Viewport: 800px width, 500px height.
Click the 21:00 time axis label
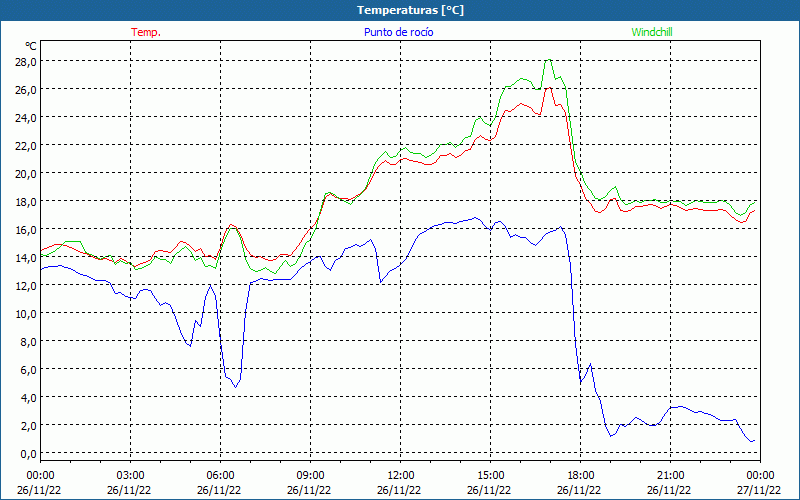coord(670,476)
